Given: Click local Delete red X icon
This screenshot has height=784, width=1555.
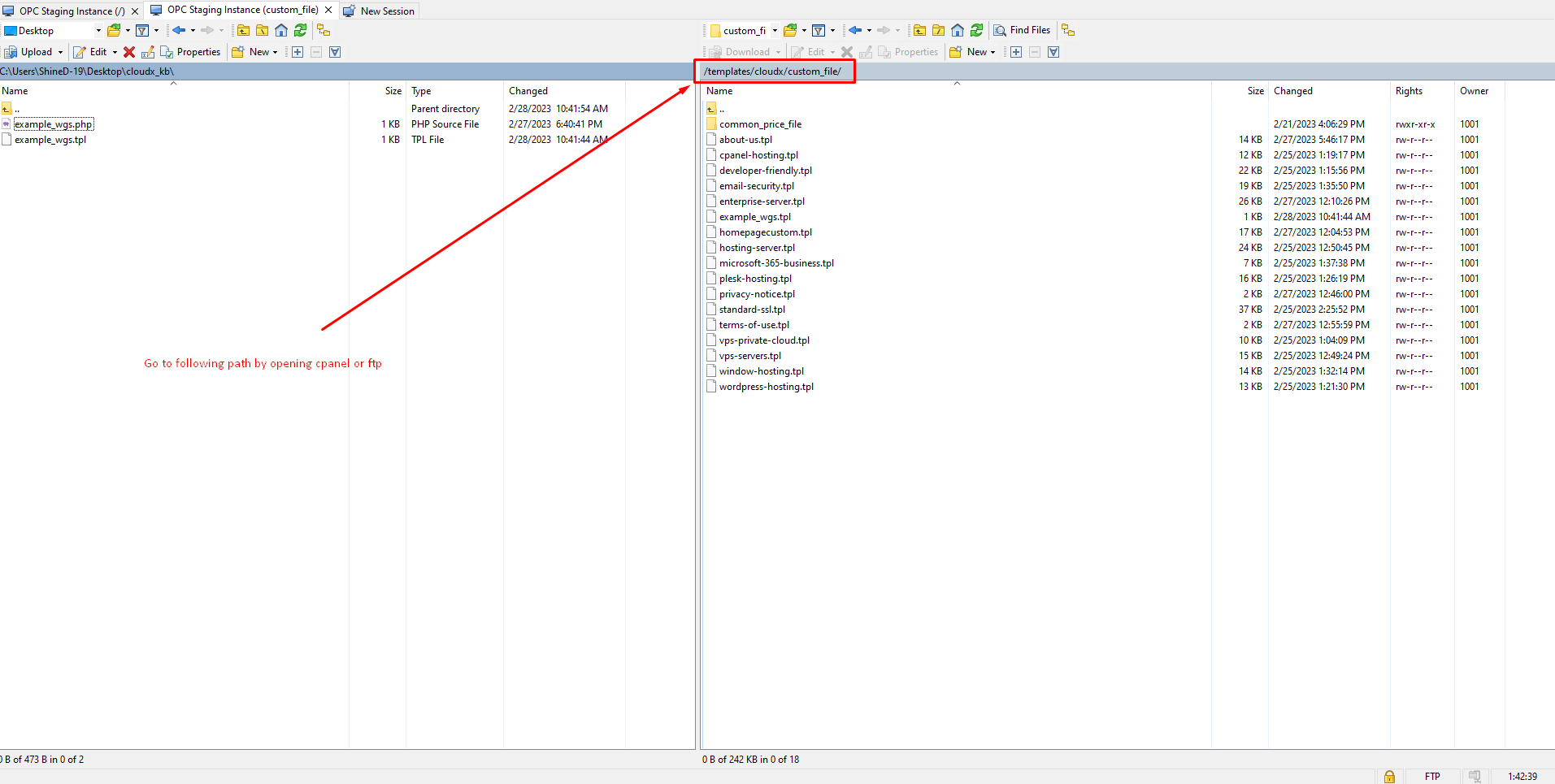Looking at the screenshot, I should pyautogui.click(x=129, y=52).
